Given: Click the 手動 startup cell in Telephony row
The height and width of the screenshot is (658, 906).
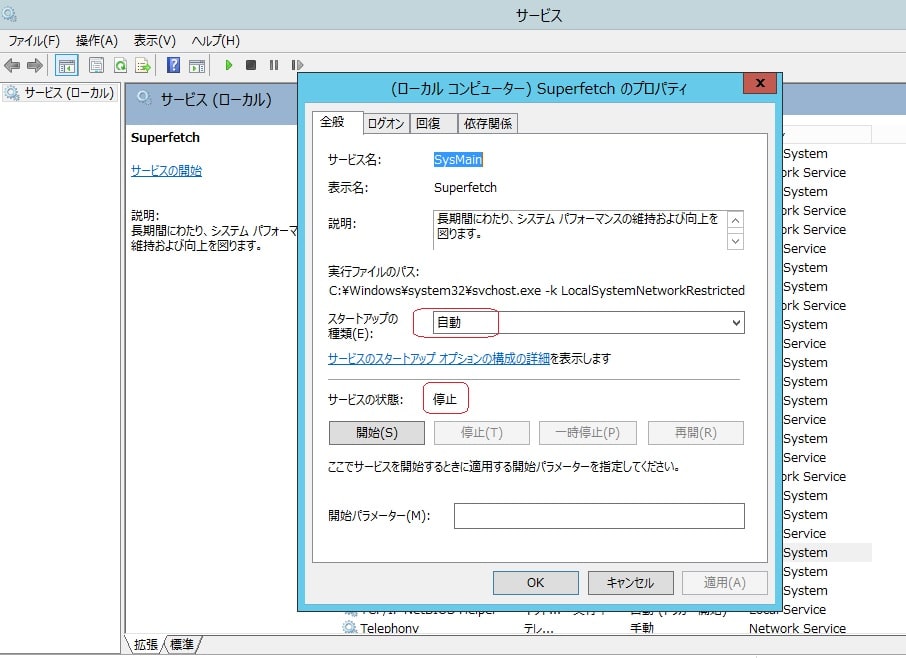Looking at the screenshot, I should pos(641,628).
